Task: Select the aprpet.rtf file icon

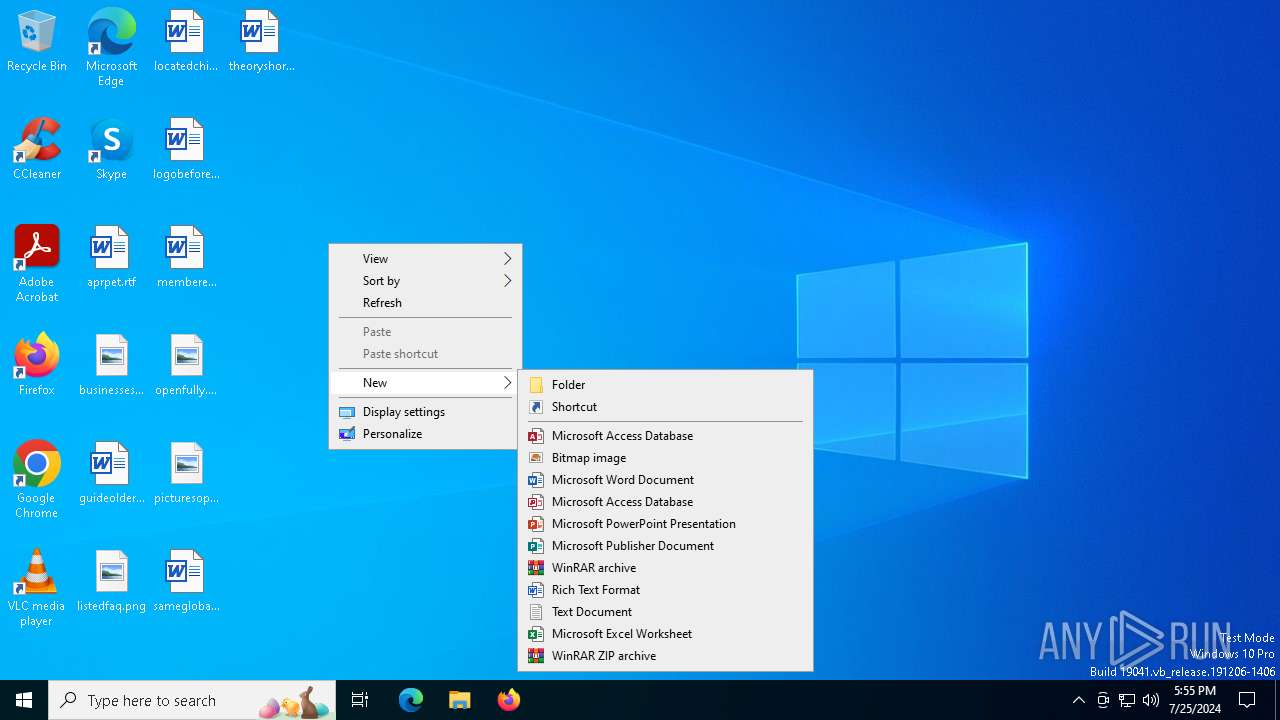Action: pos(111,258)
